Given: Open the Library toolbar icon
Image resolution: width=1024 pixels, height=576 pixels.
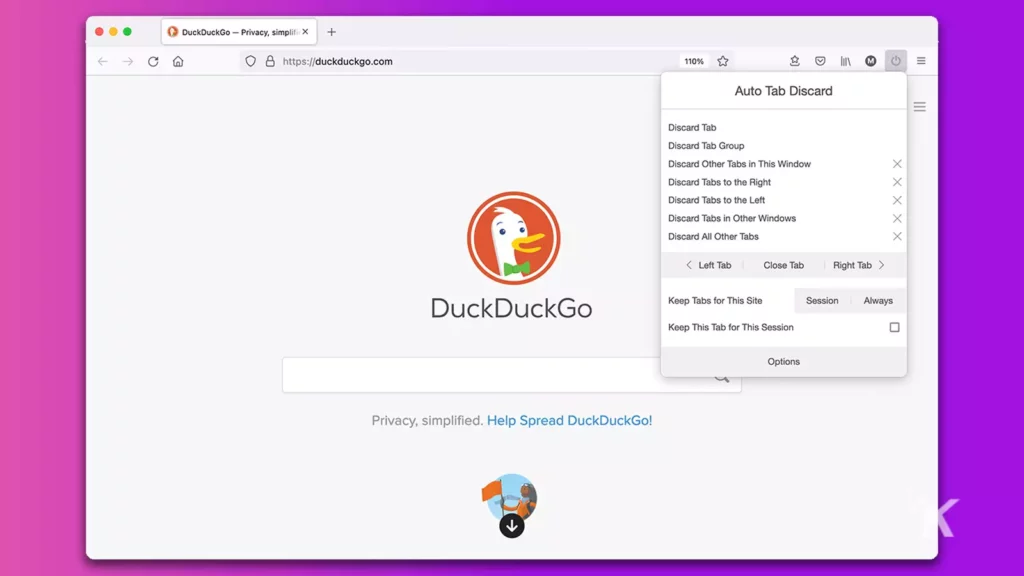Looking at the screenshot, I should click(846, 61).
